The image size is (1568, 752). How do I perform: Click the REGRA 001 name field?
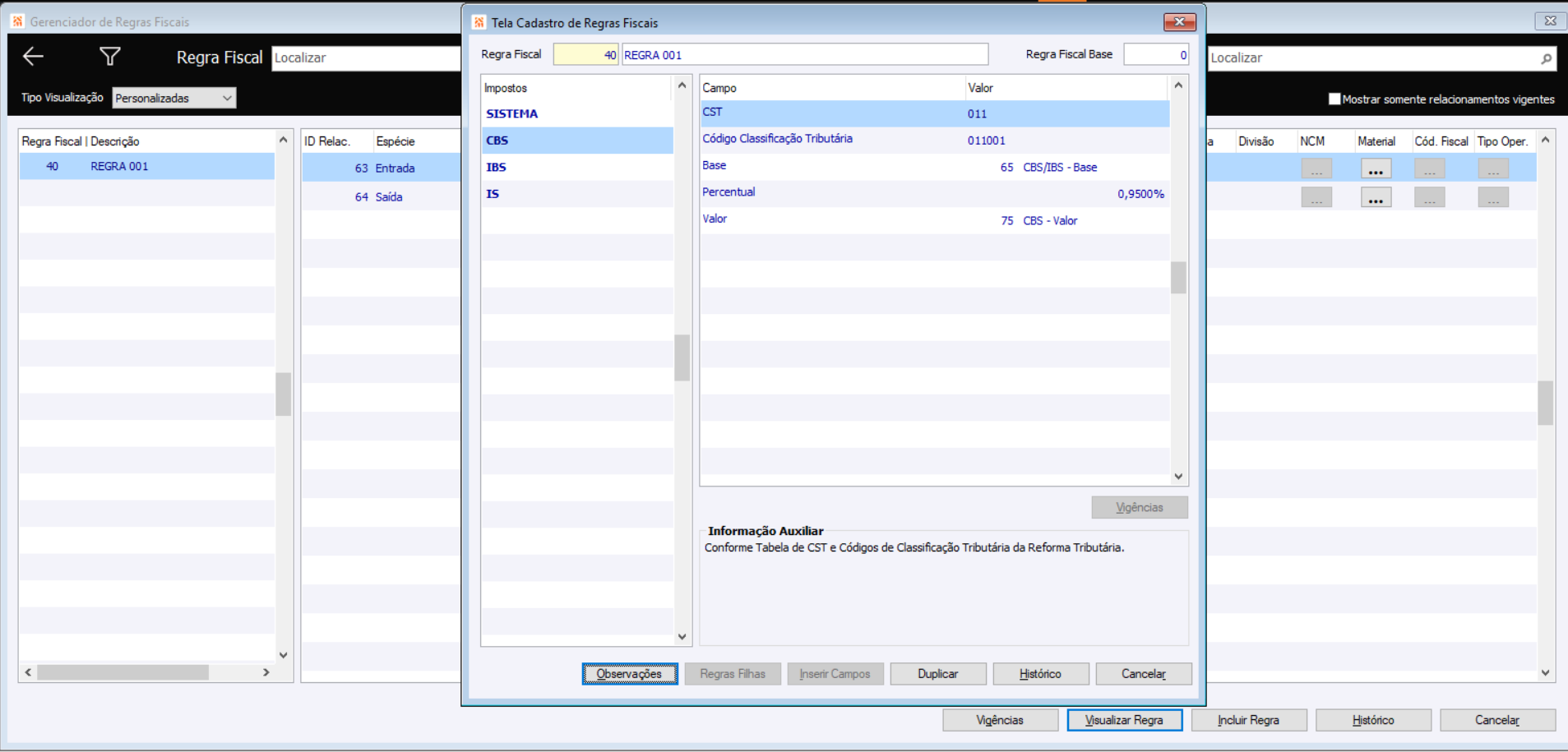(805, 54)
